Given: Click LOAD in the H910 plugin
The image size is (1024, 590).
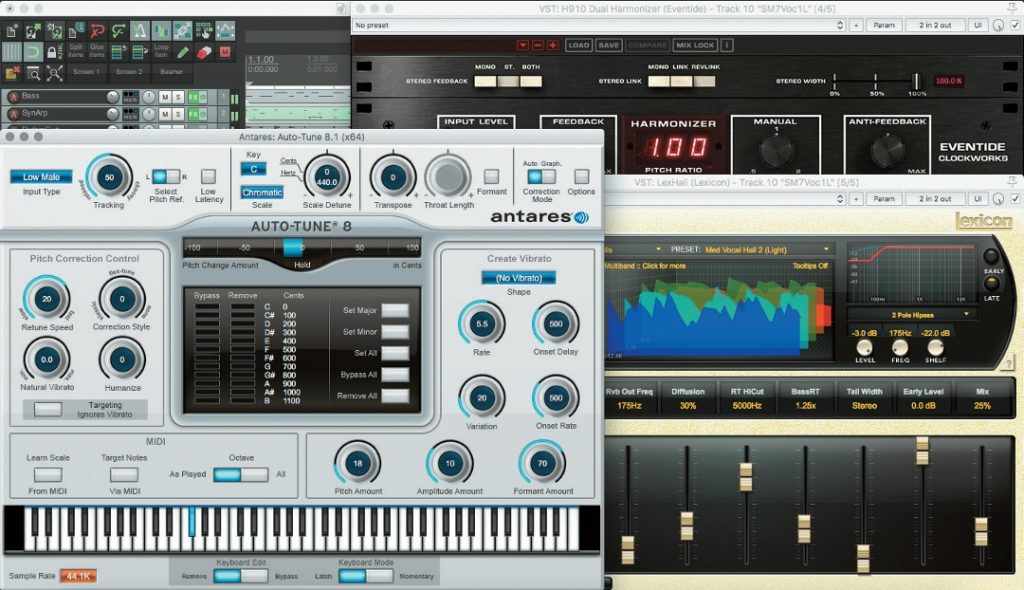Looking at the screenshot, I should point(579,45).
